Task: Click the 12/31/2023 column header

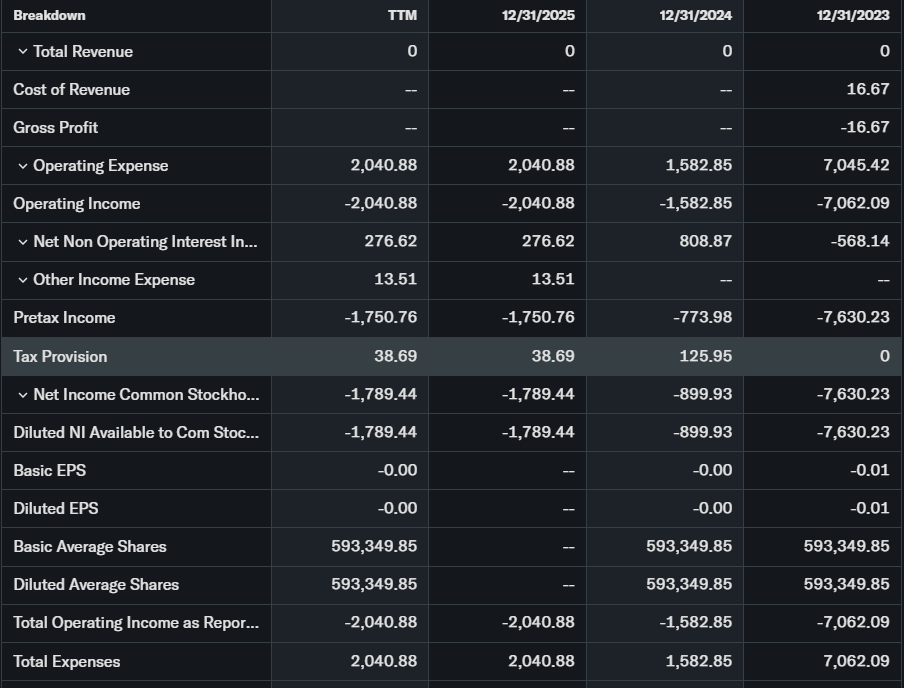Action: (x=852, y=15)
